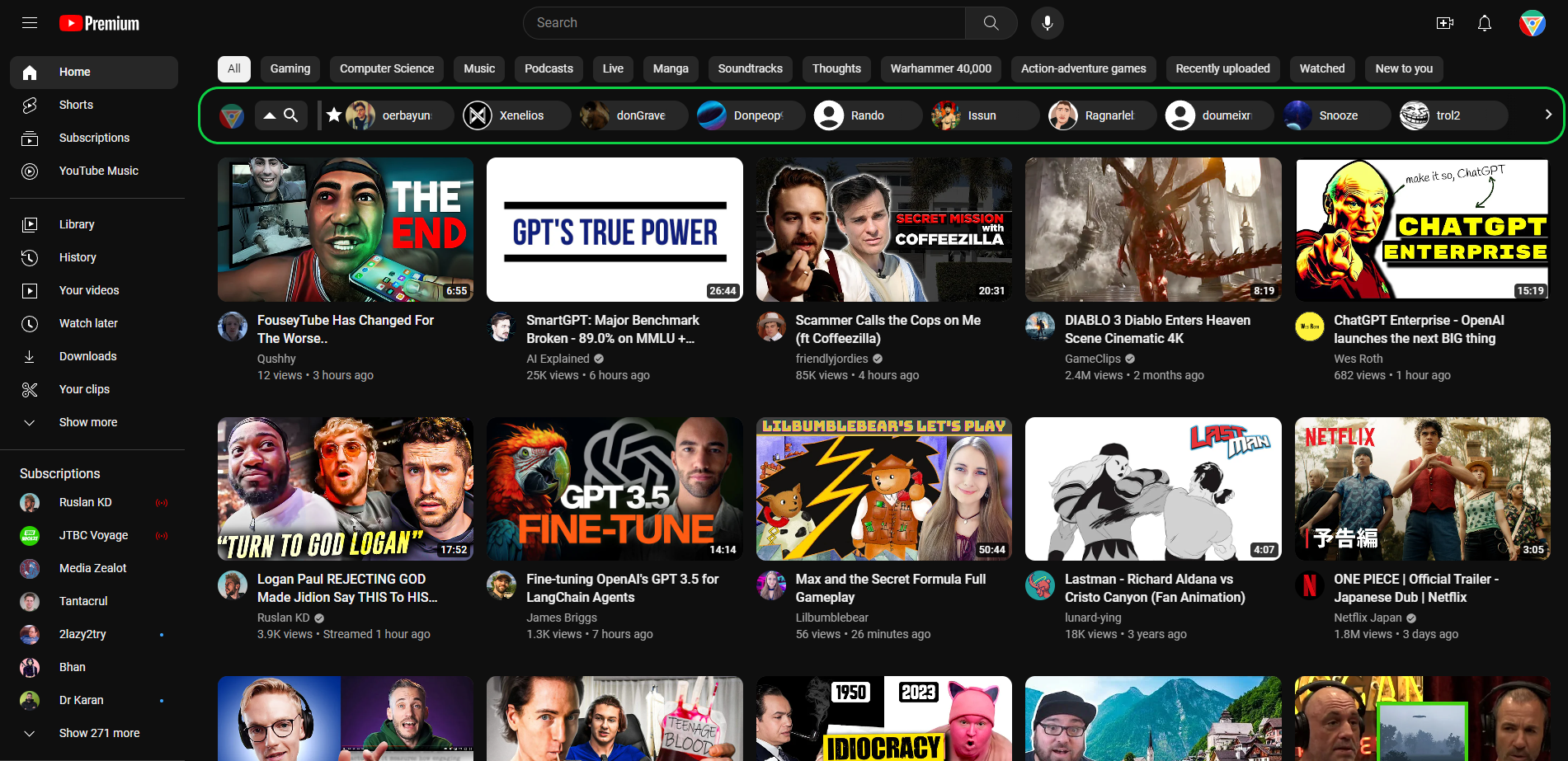
Task: Select the Gaming filter chip
Action: click(290, 68)
